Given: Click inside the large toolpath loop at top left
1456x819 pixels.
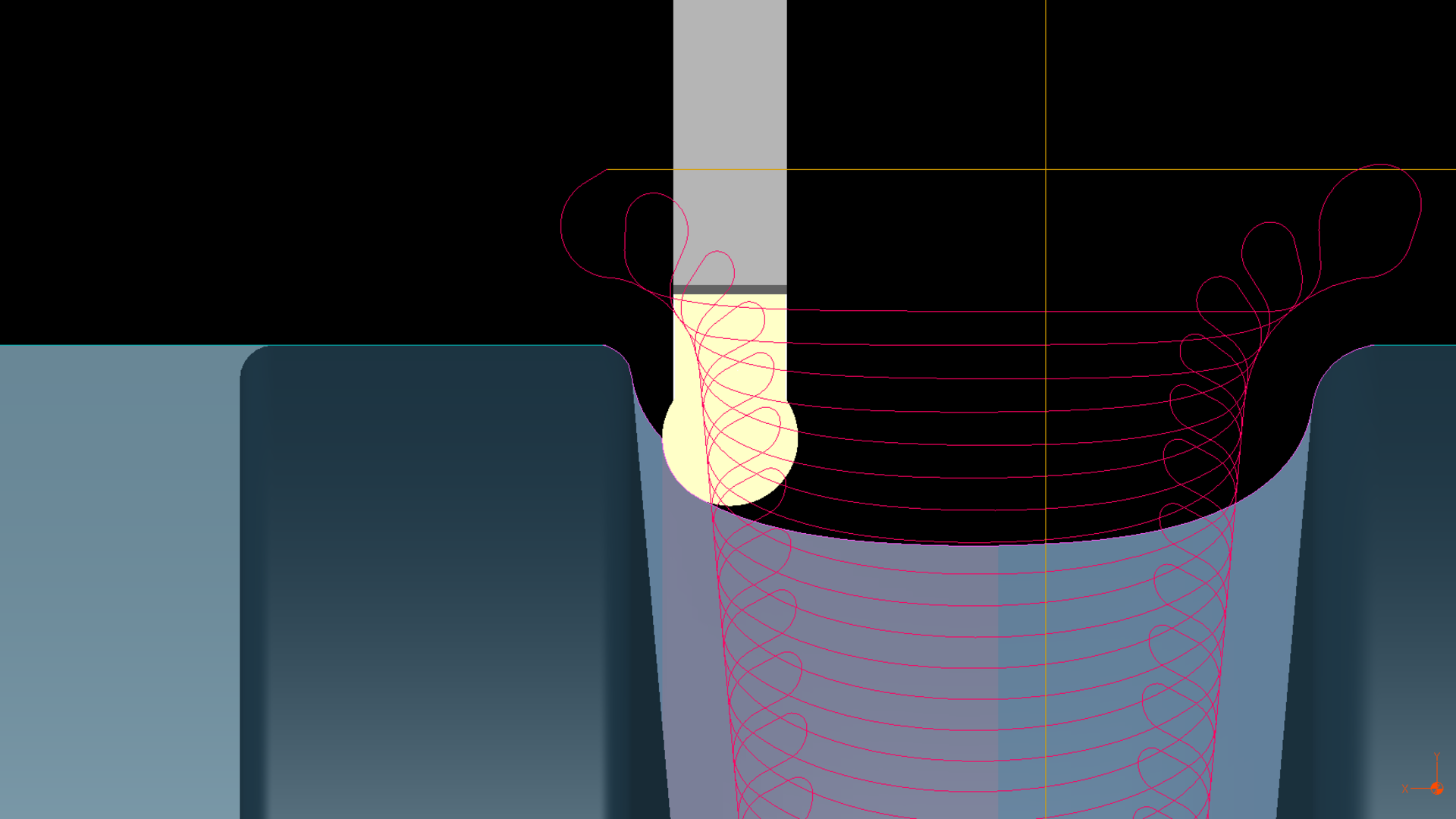Looking at the screenshot, I should pyautogui.click(x=591, y=227).
